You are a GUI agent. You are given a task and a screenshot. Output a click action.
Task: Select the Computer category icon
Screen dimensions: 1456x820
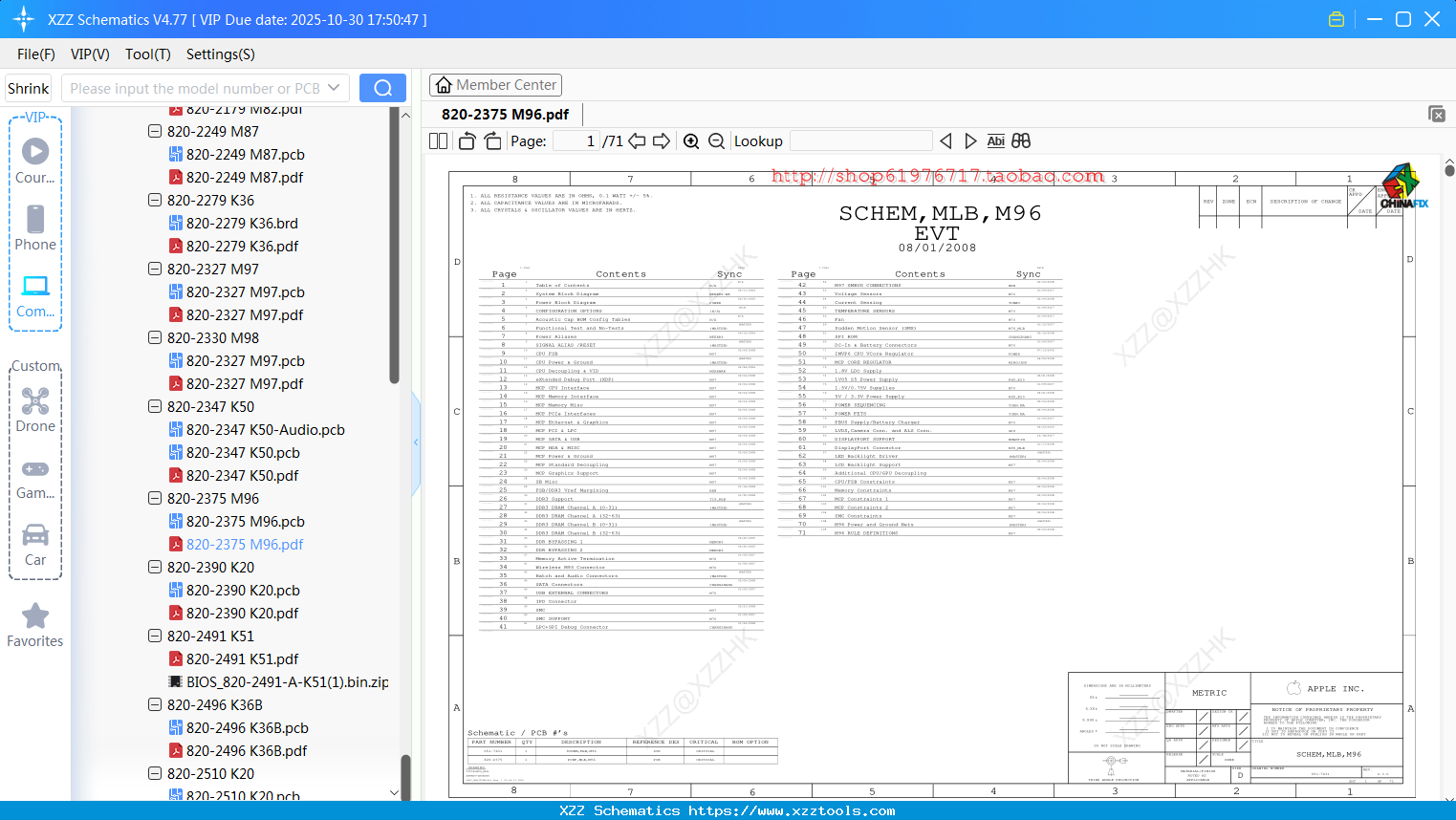click(x=35, y=295)
